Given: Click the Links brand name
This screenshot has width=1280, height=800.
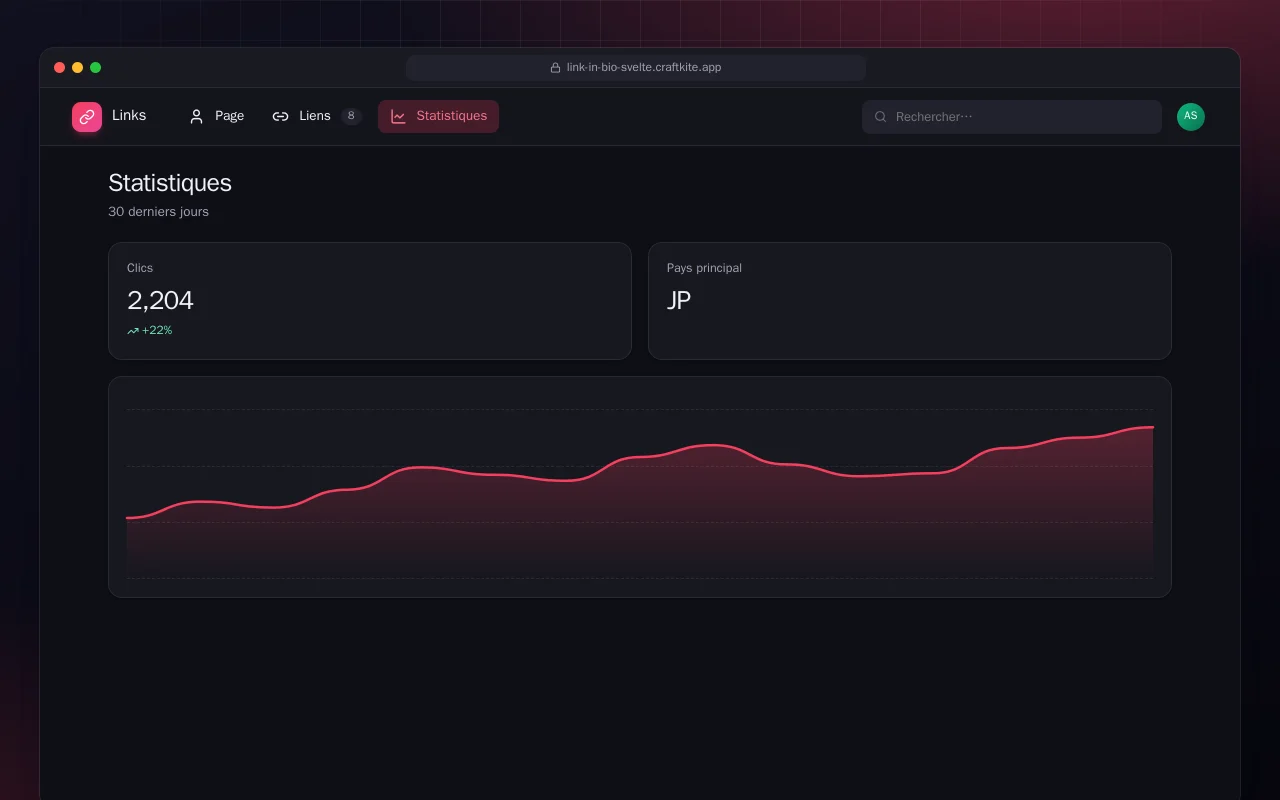Looking at the screenshot, I should pyautogui.click(x=129, y=116).
